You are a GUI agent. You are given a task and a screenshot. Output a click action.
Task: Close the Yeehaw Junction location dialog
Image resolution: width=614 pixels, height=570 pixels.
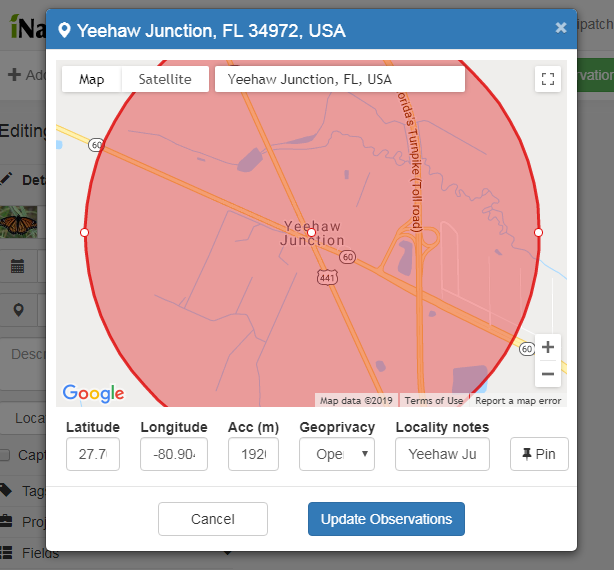[561, 29]
